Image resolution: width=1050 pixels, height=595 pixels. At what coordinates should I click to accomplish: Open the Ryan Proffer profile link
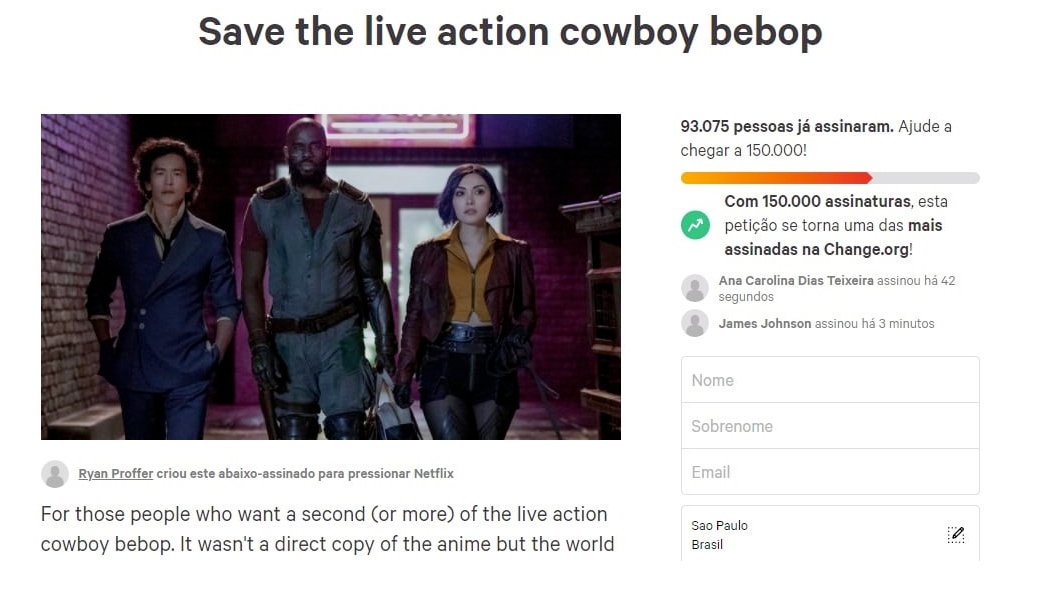tap(116, 474)
